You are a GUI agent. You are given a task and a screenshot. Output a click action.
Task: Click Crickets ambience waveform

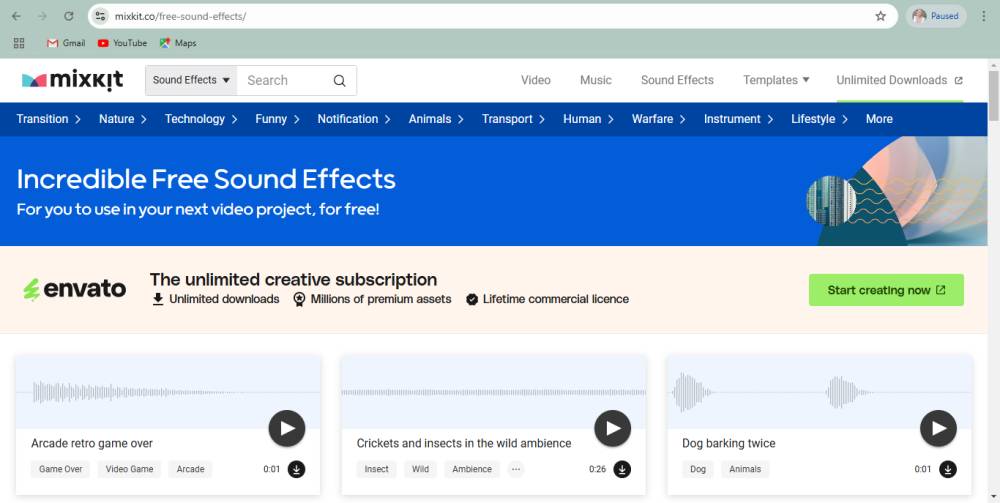coord(494,392)
